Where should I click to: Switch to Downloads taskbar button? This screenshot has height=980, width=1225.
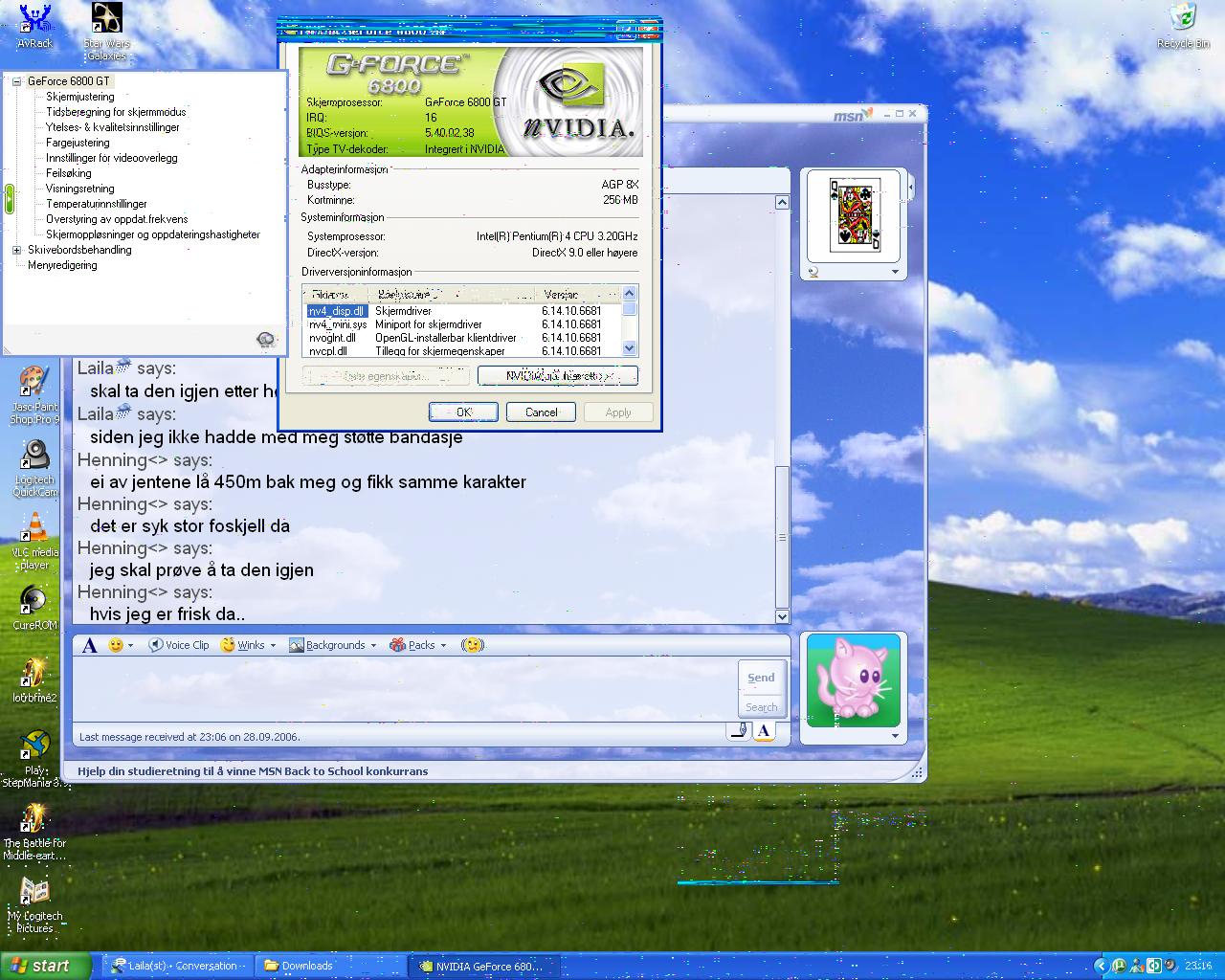(x=329, y=967)
